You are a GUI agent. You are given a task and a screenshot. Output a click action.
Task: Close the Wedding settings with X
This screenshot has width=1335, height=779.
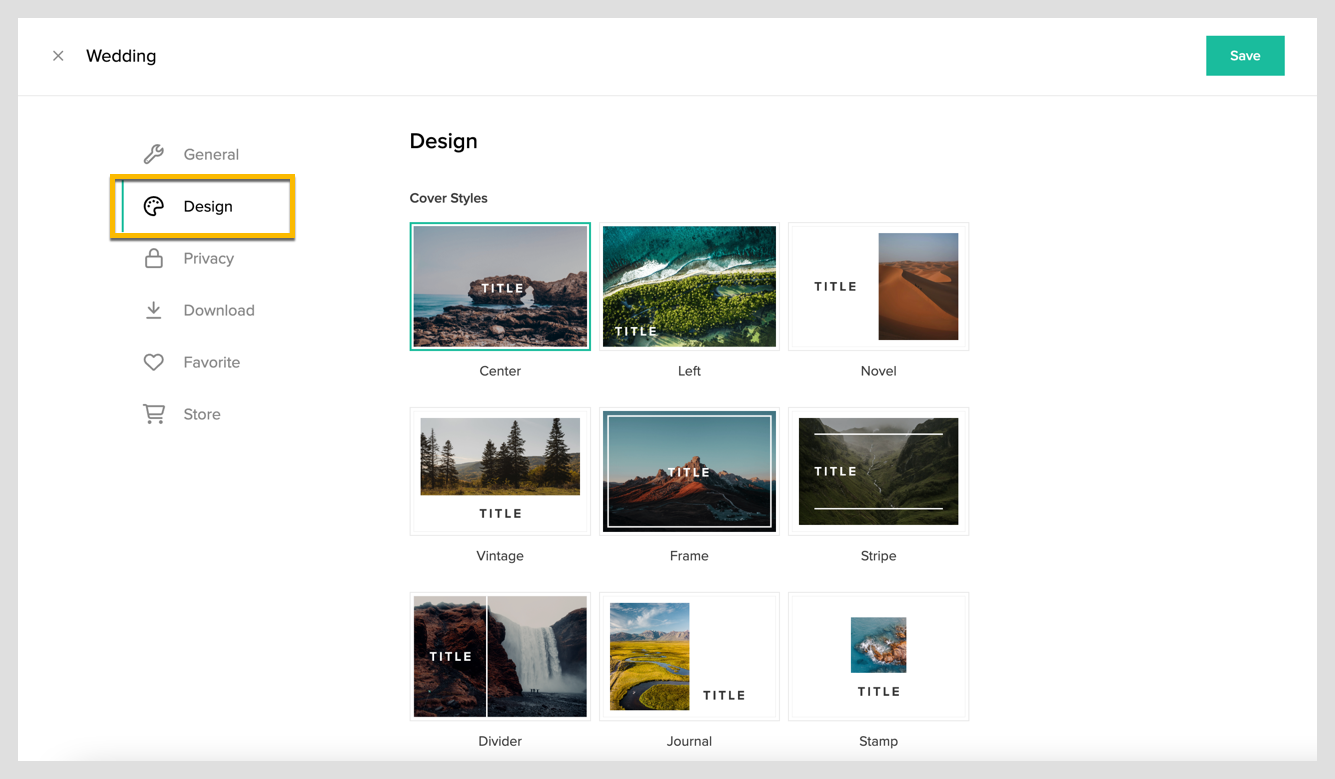pyautogui.click(x=58, y=56)
